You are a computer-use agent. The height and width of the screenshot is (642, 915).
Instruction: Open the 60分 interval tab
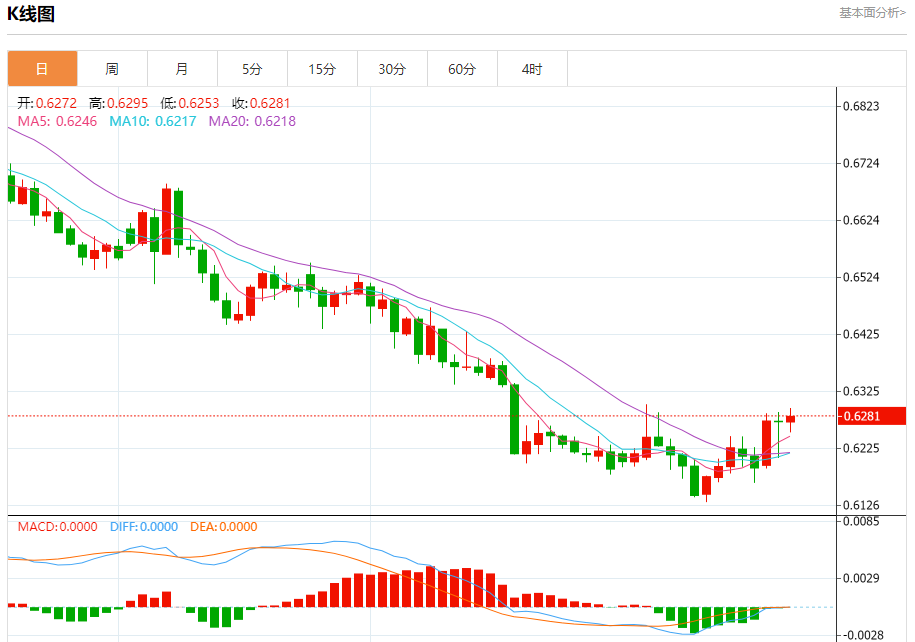click(x=462, y=69)
